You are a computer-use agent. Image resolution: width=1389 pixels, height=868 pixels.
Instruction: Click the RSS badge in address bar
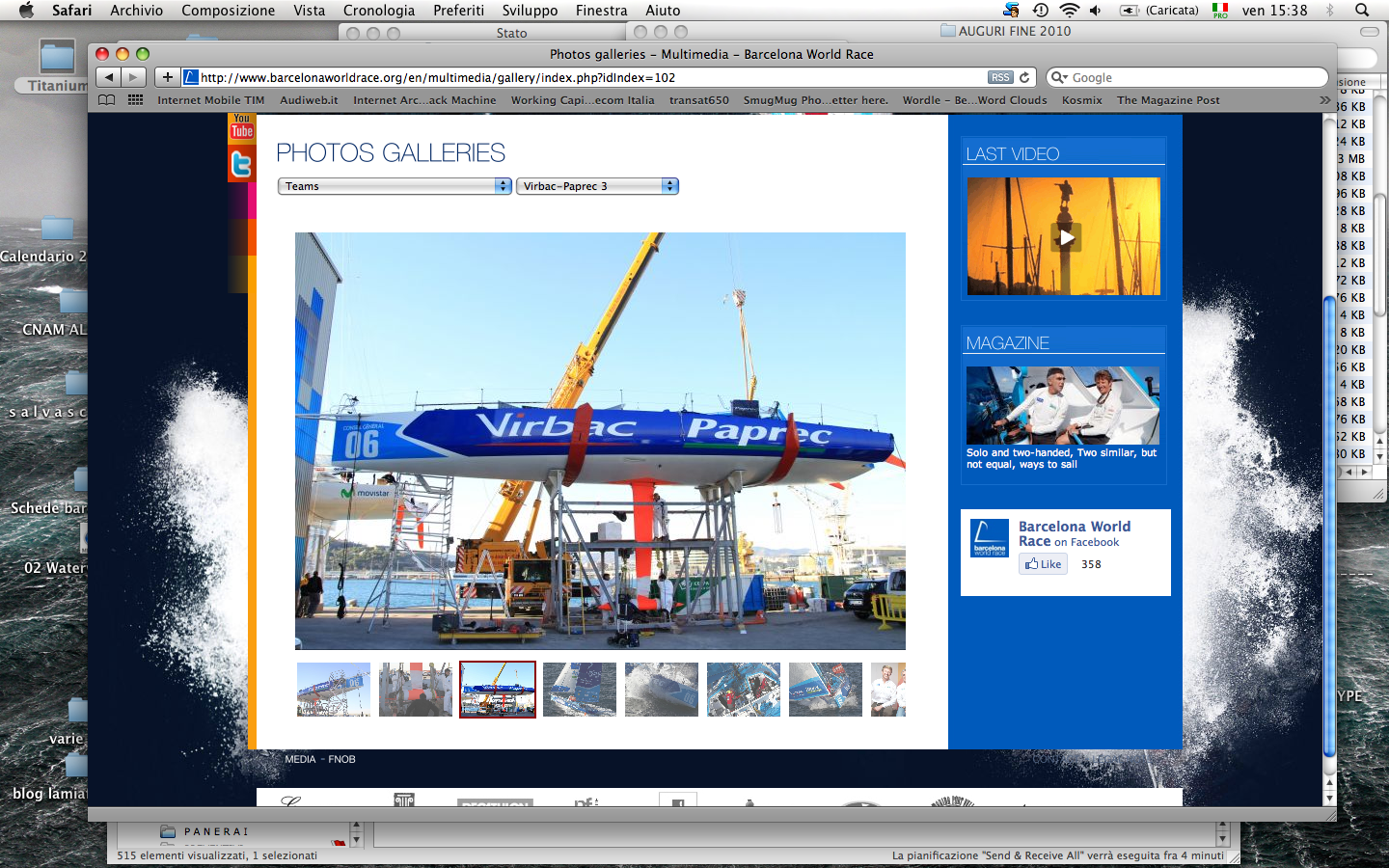pyautogui.click(x=1000, y=77)
